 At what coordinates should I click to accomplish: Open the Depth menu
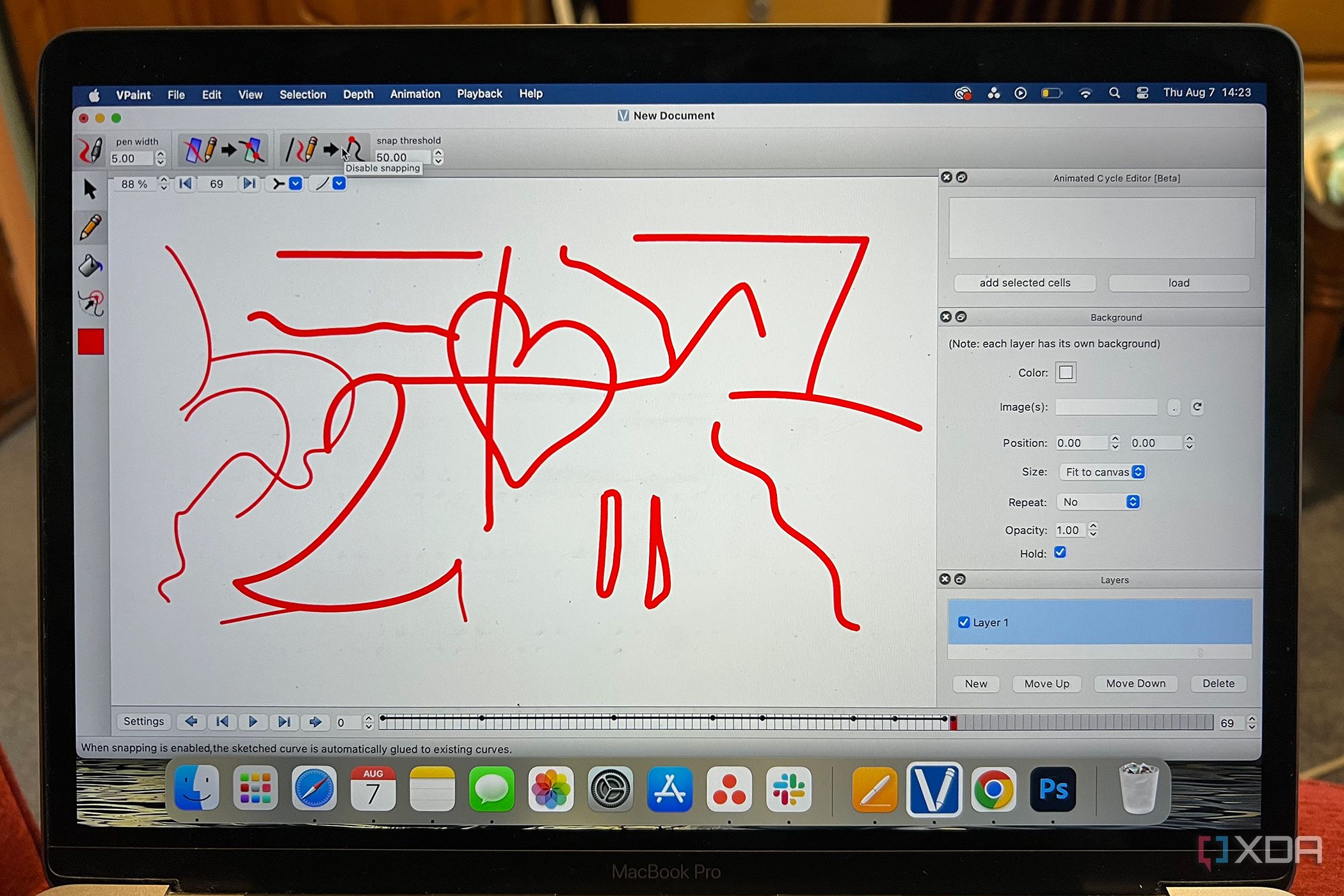click(358, 95)
